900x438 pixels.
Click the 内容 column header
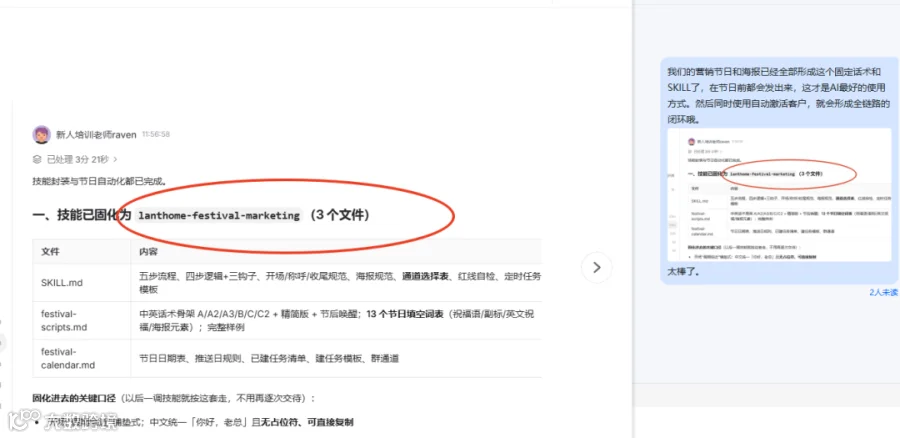pyautogui.click(x=336, y=251)
